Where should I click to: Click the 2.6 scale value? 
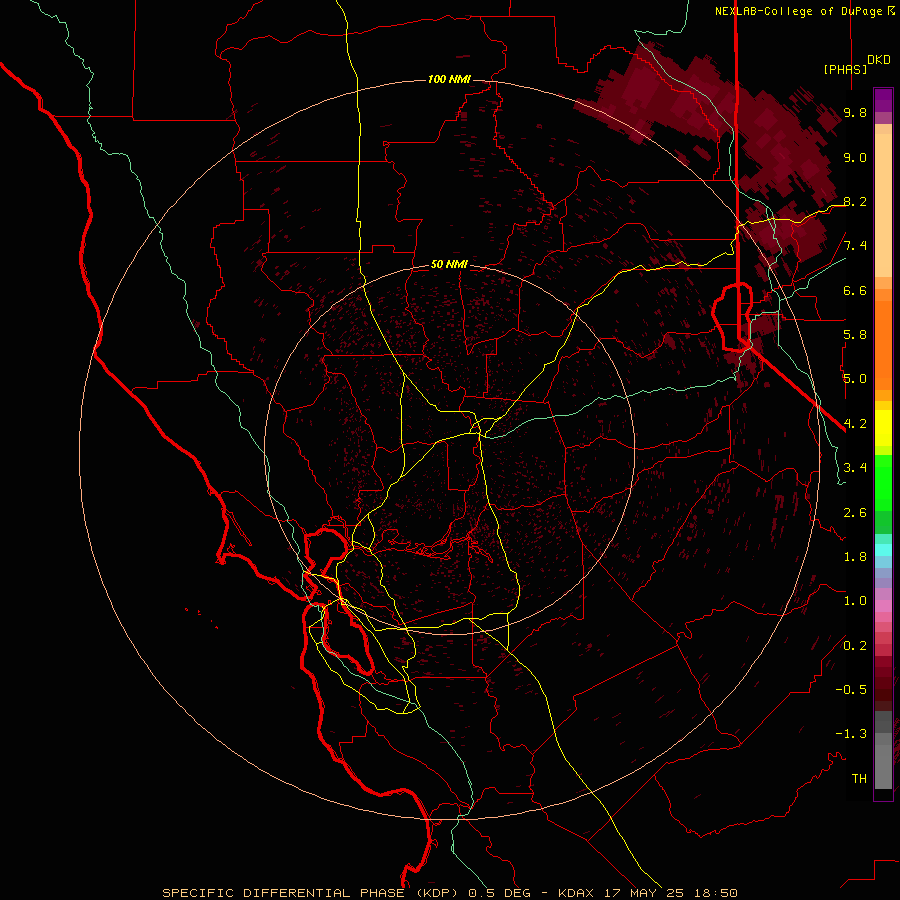[855, 513]
